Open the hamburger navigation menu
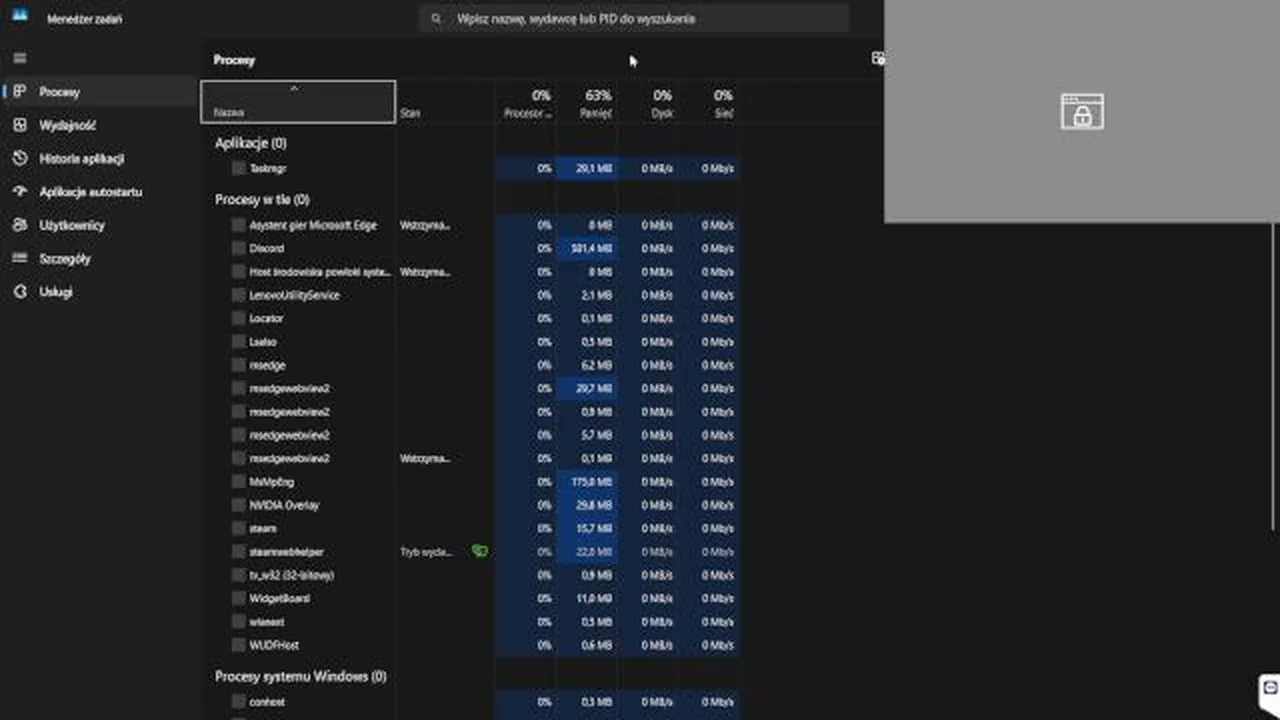 click(20, 58)
